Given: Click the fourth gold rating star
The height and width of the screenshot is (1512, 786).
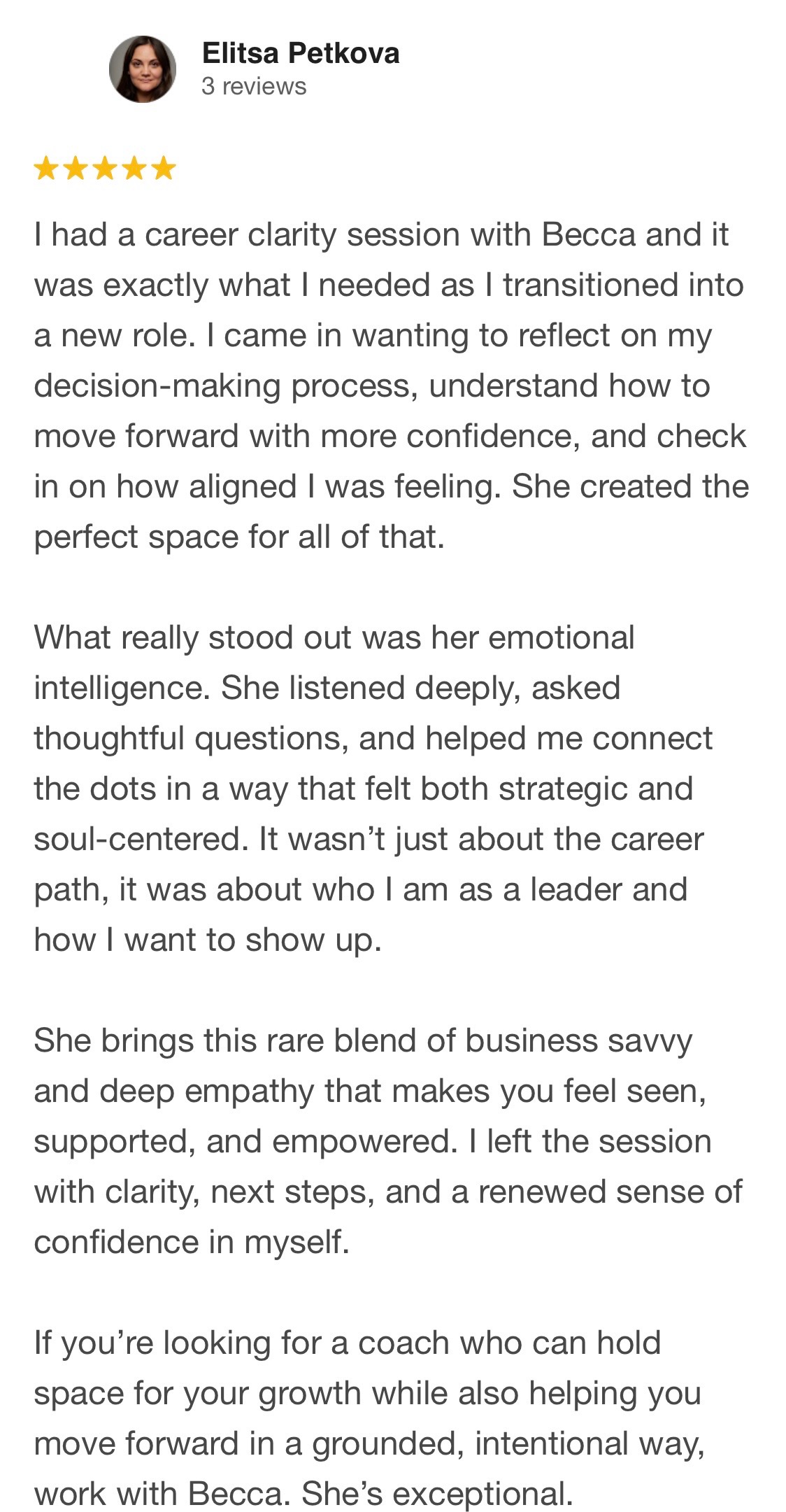Looking at the screenshot, I should point(134,169).
